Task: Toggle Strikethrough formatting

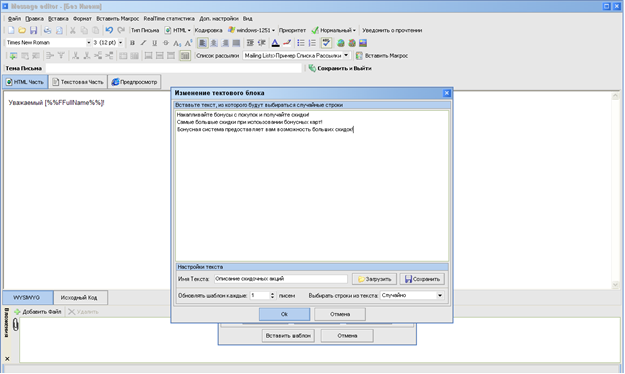Action: 166,43
